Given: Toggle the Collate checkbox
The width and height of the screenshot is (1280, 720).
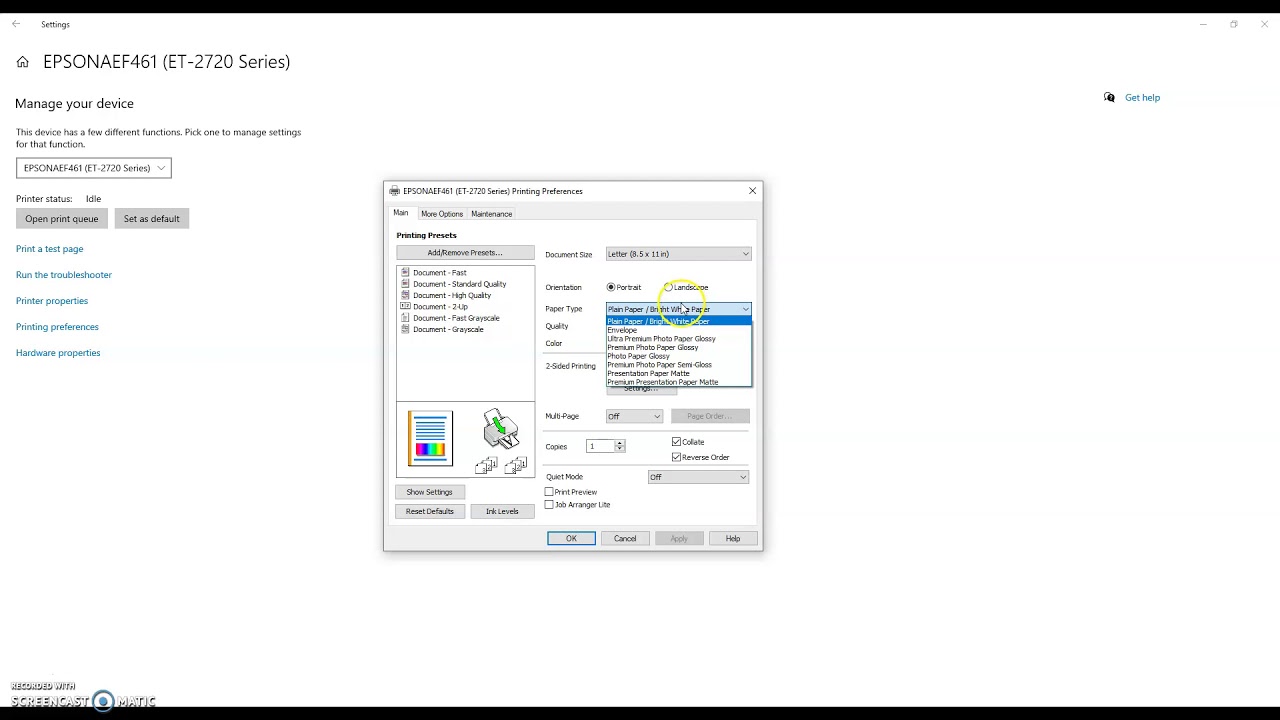Looking at the screenshot, I should tap(677, 442).
